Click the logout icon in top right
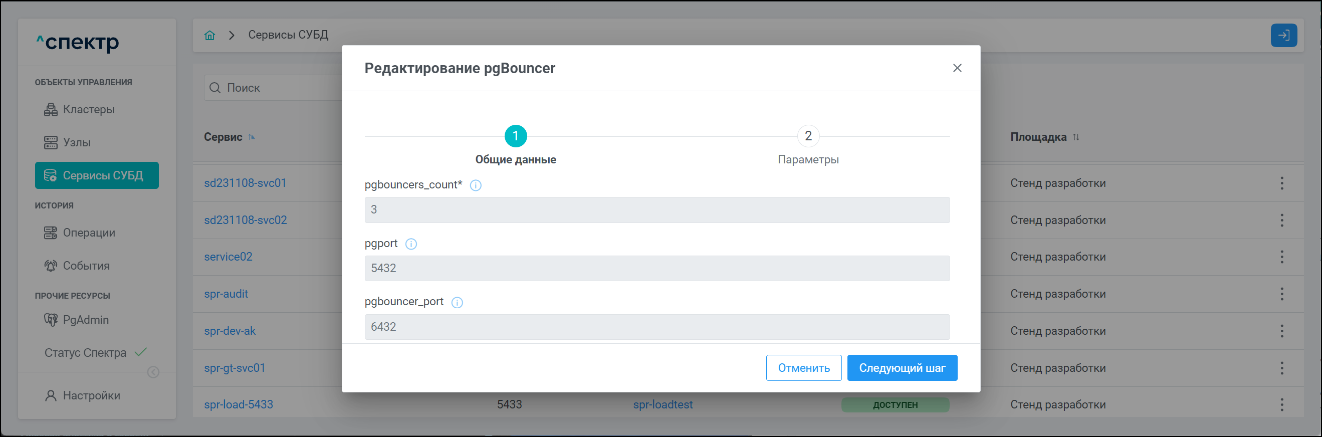 click(x=1283, y=35)
